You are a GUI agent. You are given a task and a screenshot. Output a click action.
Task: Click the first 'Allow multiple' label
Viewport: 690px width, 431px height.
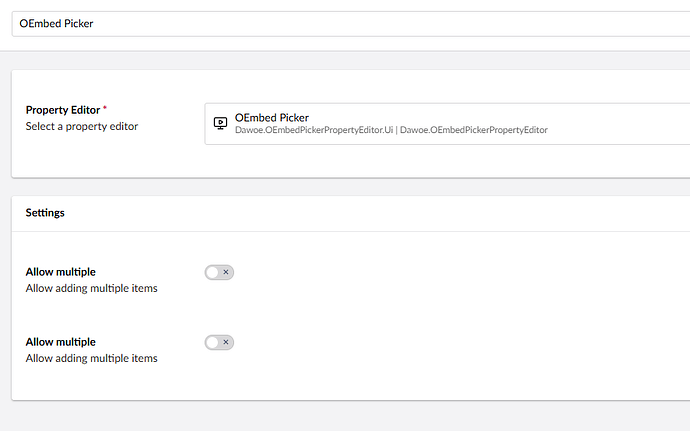[x=60, y=272]
